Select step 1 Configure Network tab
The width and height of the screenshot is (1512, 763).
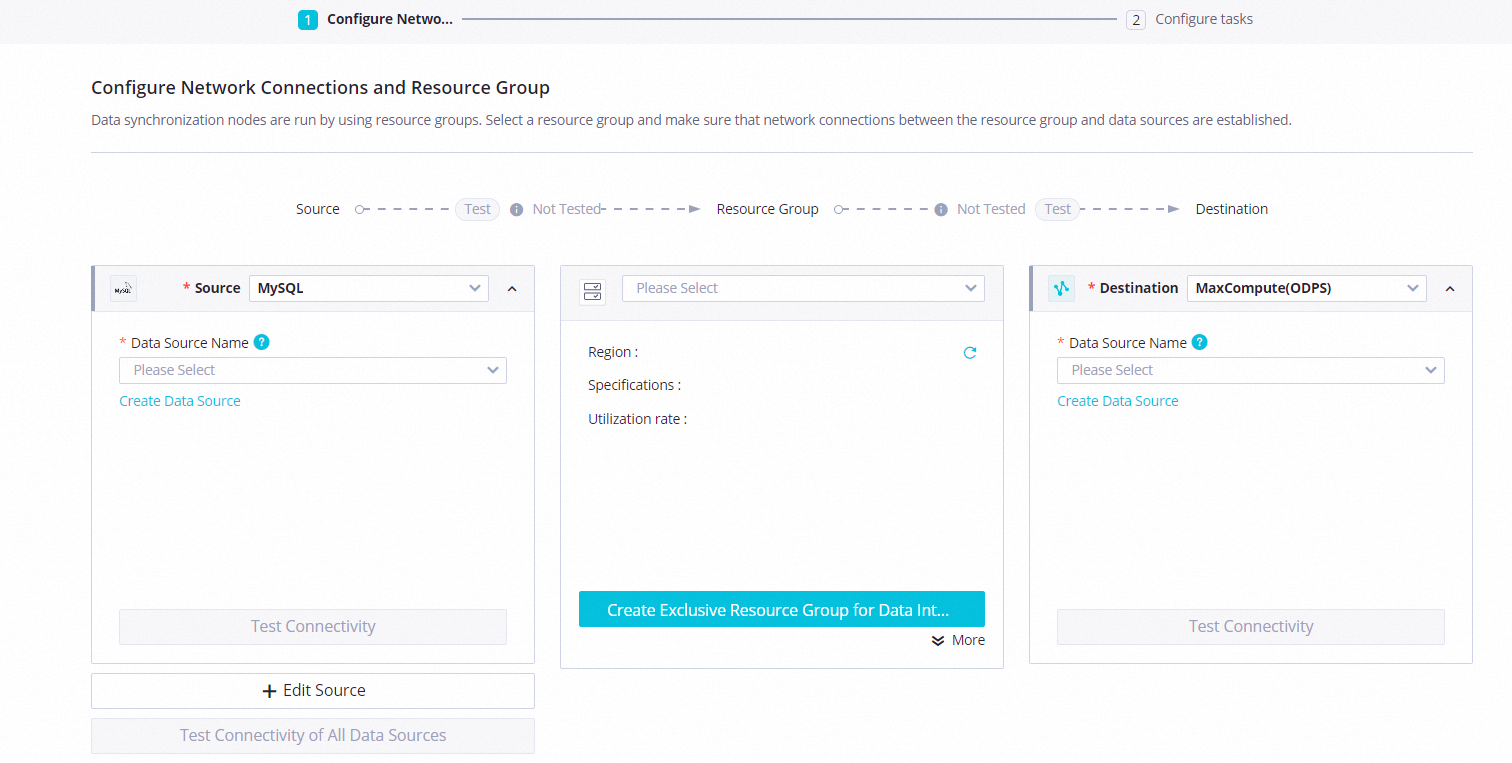[x=376, y=19]
